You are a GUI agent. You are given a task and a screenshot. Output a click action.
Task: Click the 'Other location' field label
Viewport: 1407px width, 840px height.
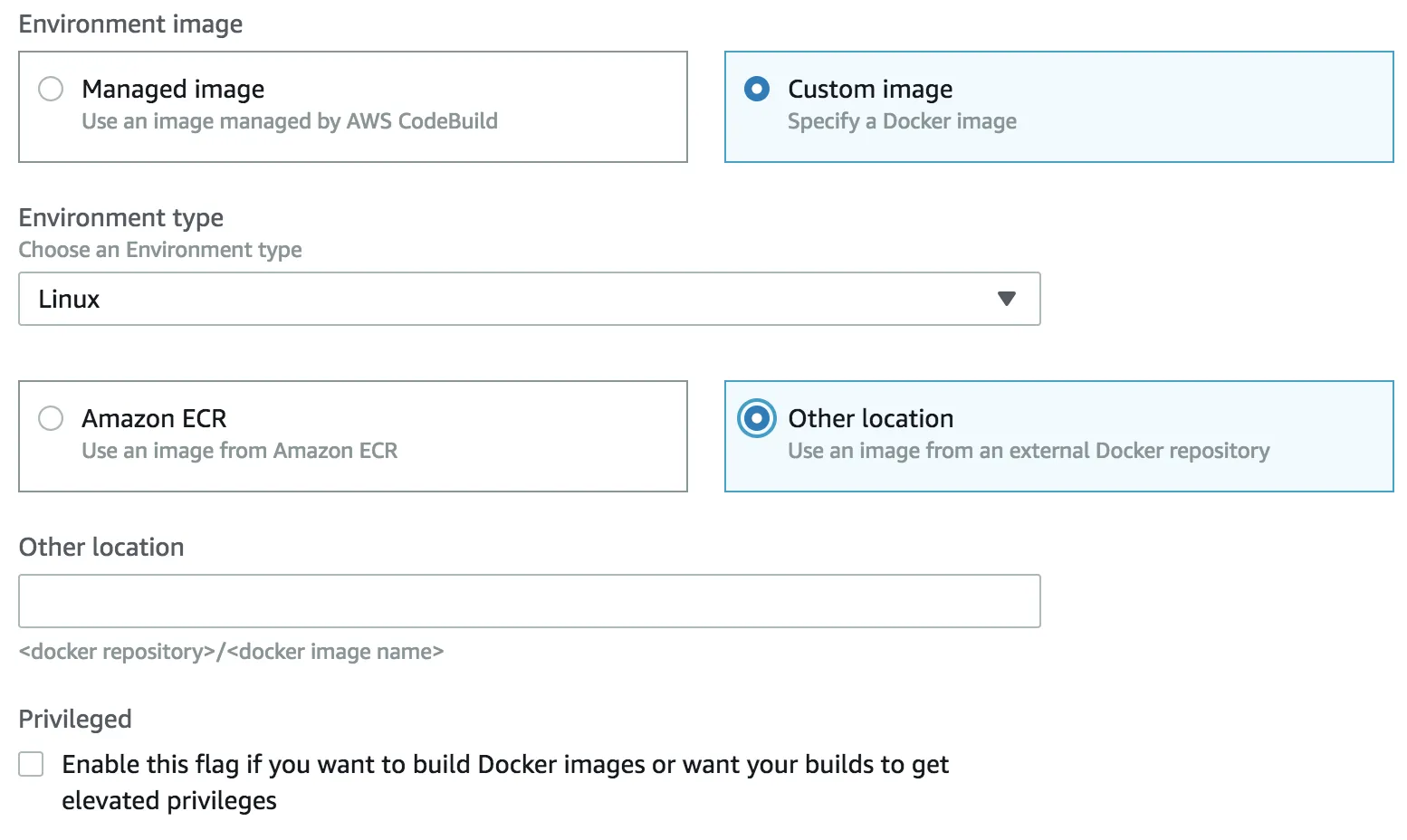coord(101,547)
